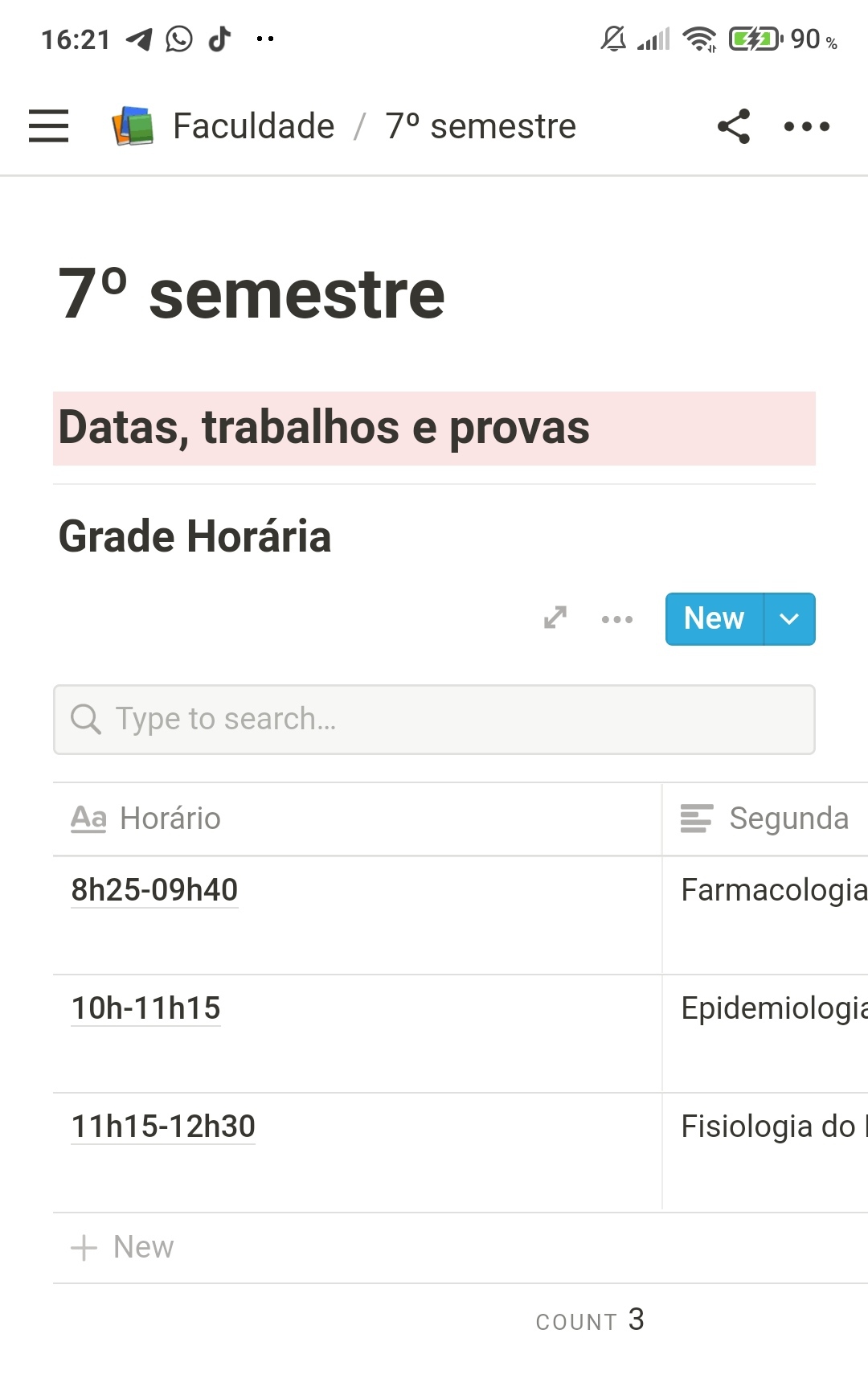Open Grade Horária database options menu
Viewport: 868px width, 1379px height.
(617, 619)
